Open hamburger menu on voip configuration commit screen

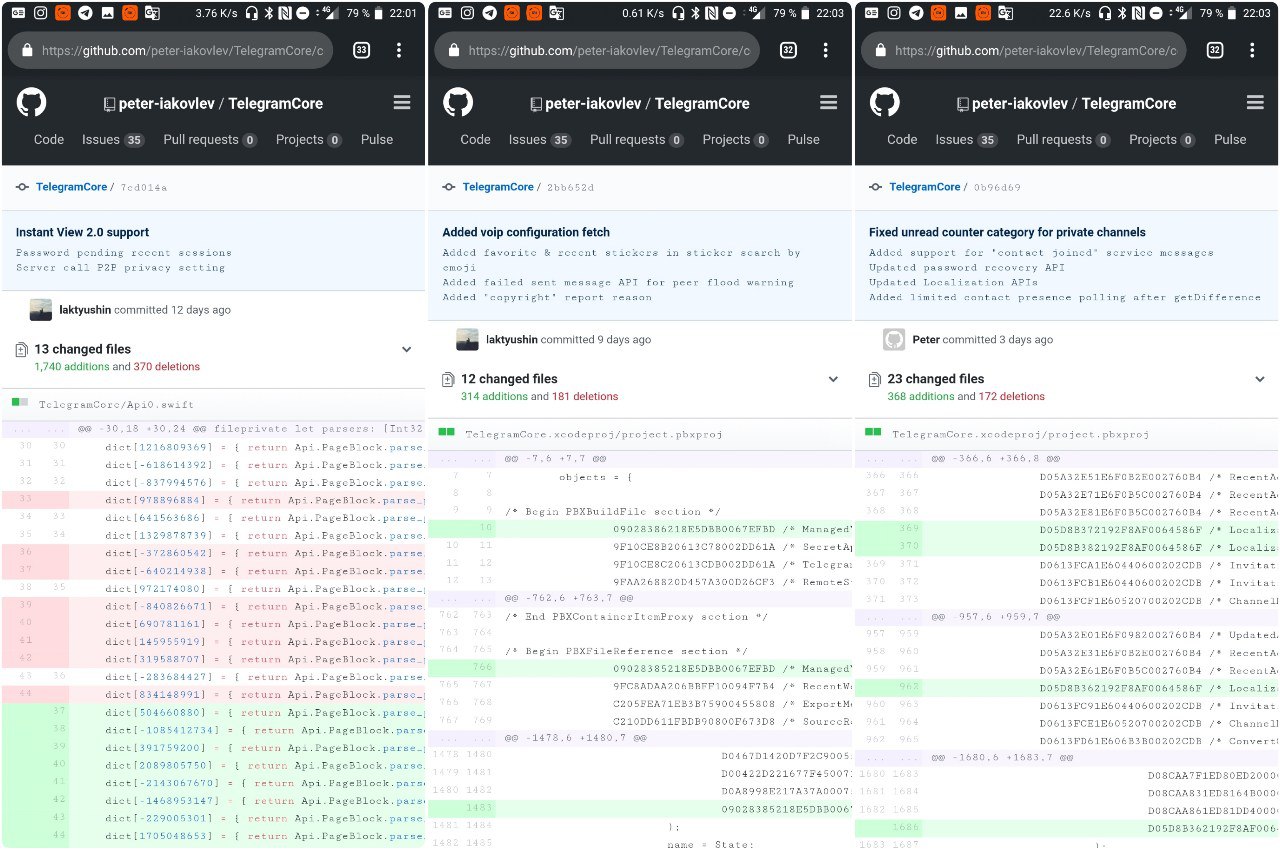click(x=828, y=103)
